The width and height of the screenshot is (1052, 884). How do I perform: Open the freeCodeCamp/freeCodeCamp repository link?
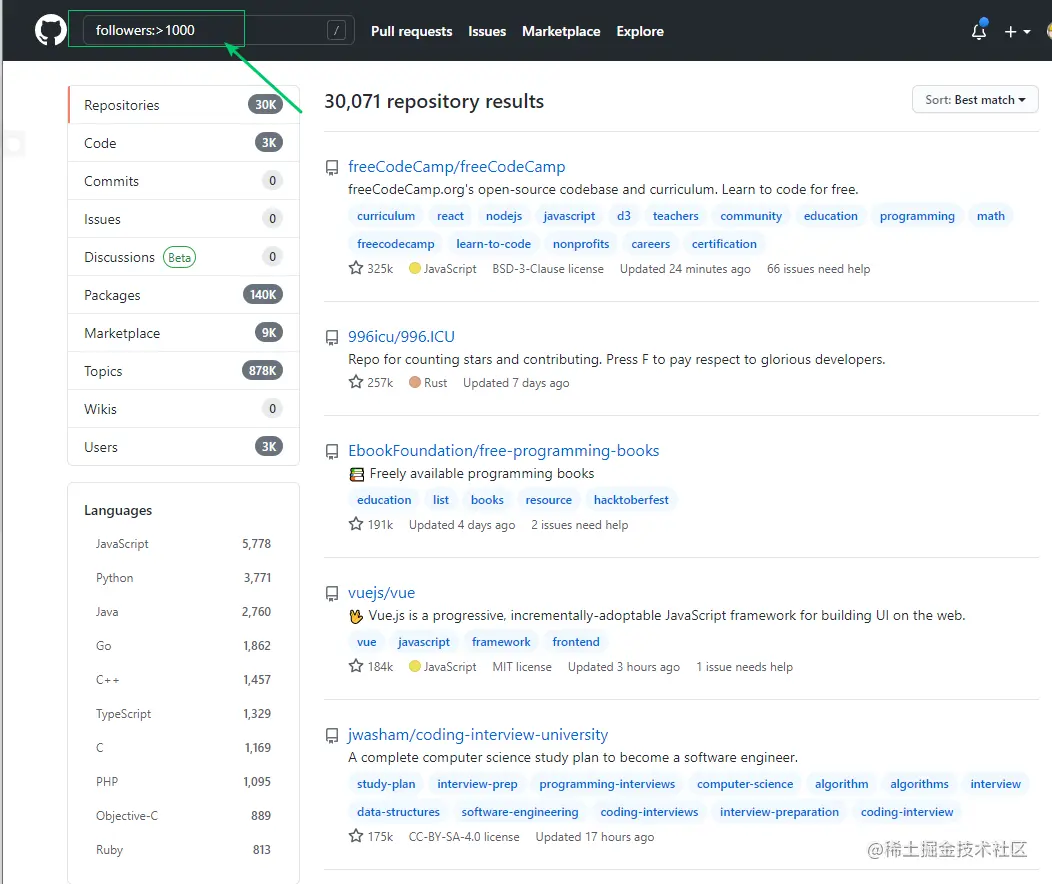456,166
